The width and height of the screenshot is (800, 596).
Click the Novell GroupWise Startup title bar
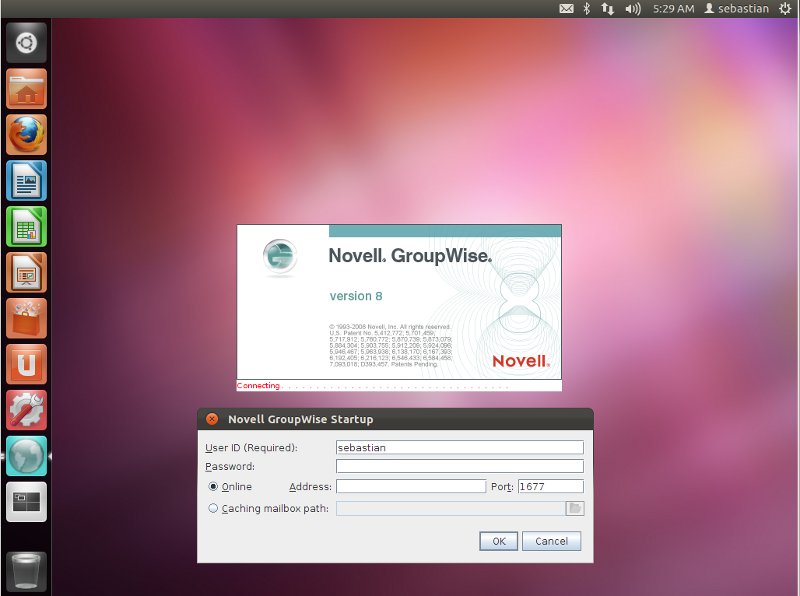coord(395,419)
